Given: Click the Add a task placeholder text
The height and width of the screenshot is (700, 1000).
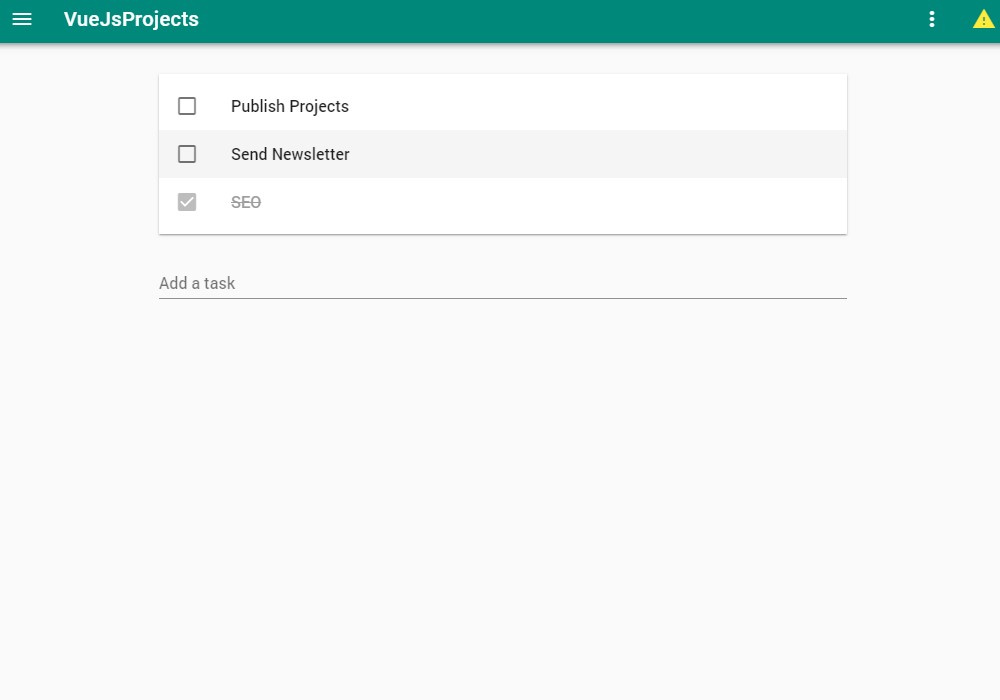Looking at the screenshot, I should 197,283.
